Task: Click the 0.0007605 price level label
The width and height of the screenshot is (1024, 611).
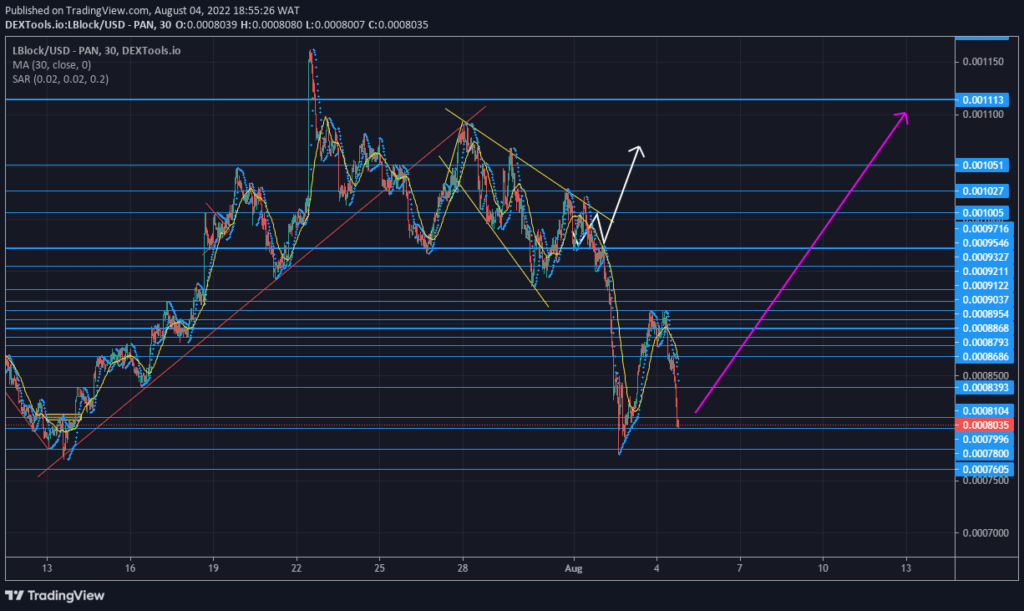Action: point(985,469)
